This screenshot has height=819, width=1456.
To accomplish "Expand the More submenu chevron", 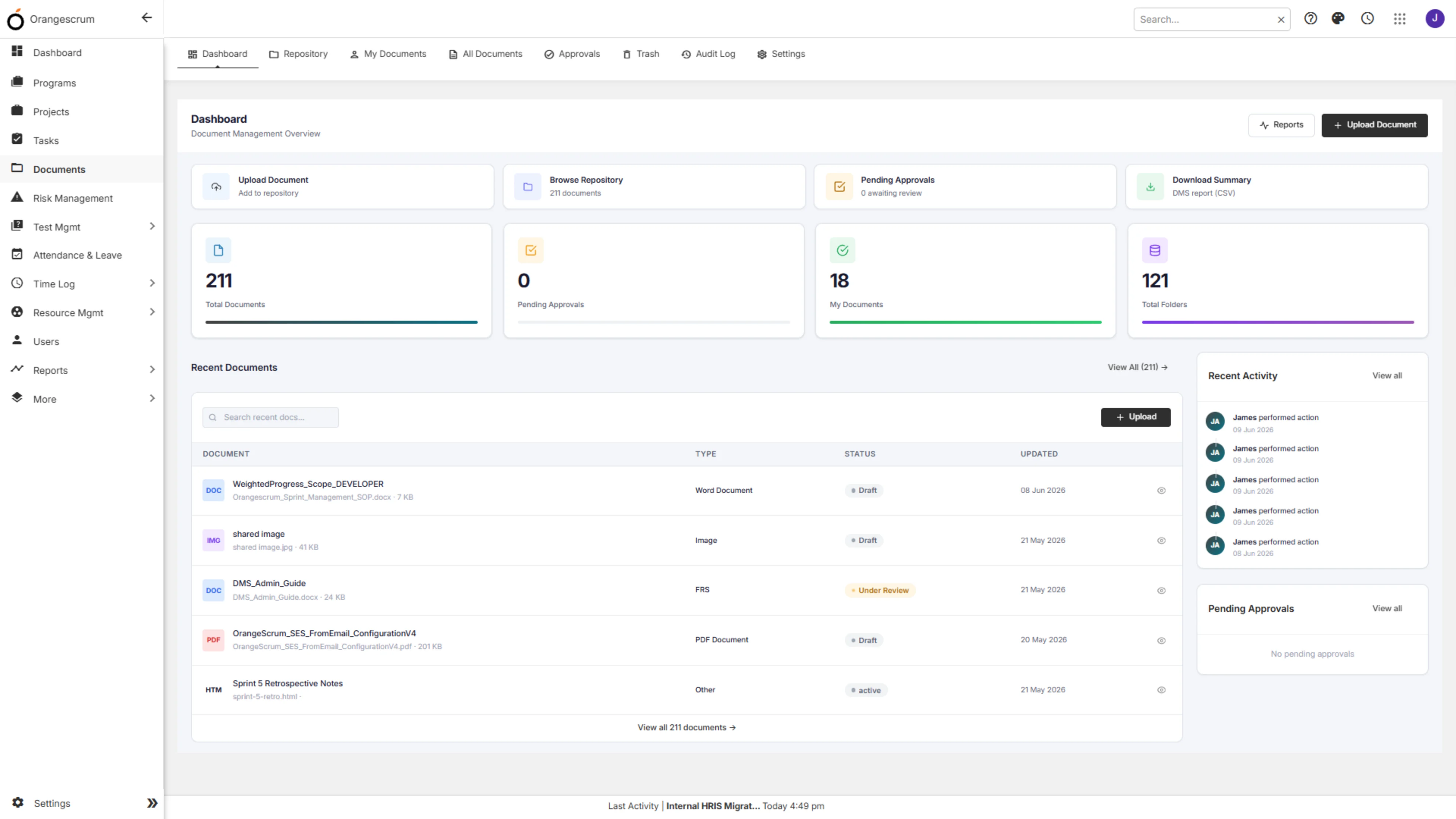I will pos(152,399).
